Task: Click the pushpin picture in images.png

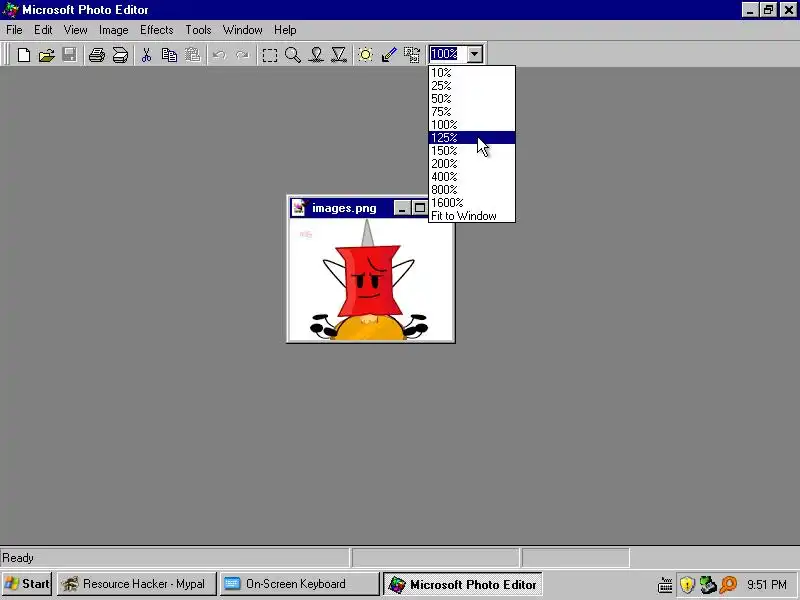Action: [370, 279]
